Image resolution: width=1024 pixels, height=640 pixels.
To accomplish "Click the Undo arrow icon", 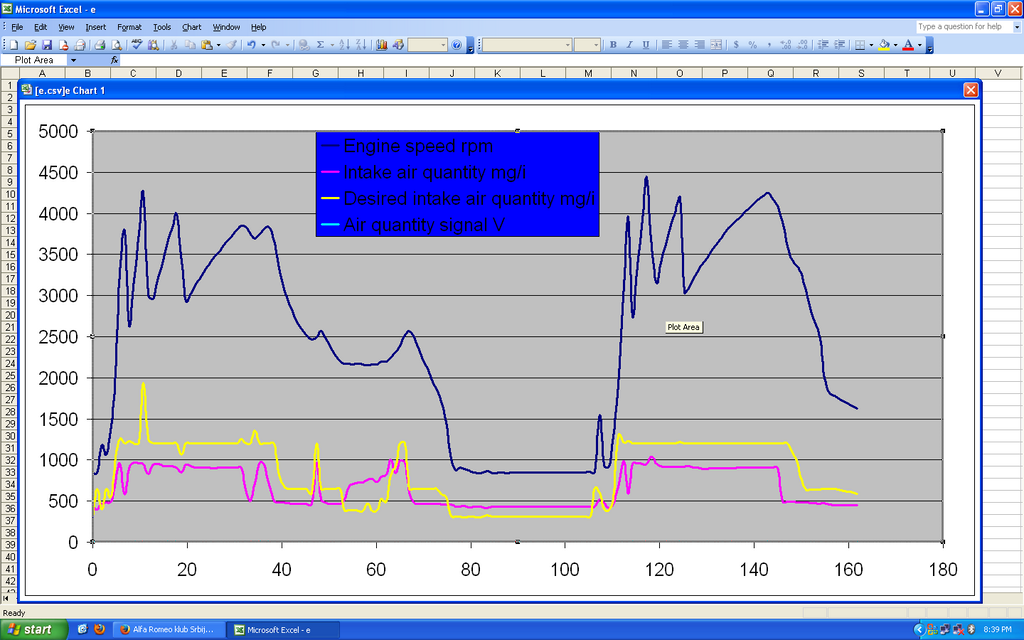I will [251, 44].
